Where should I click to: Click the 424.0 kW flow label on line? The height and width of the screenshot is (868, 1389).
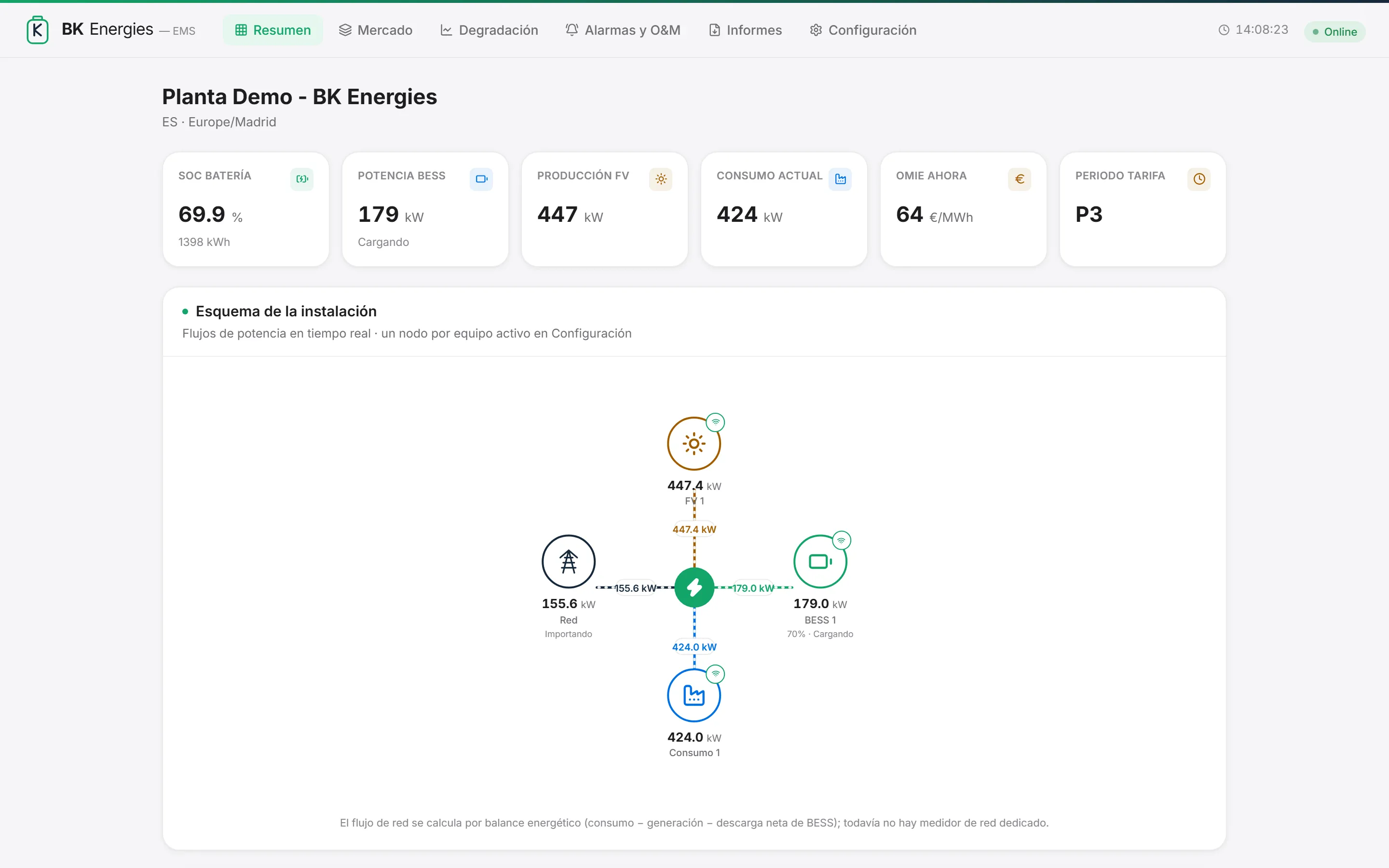(694, 647)
